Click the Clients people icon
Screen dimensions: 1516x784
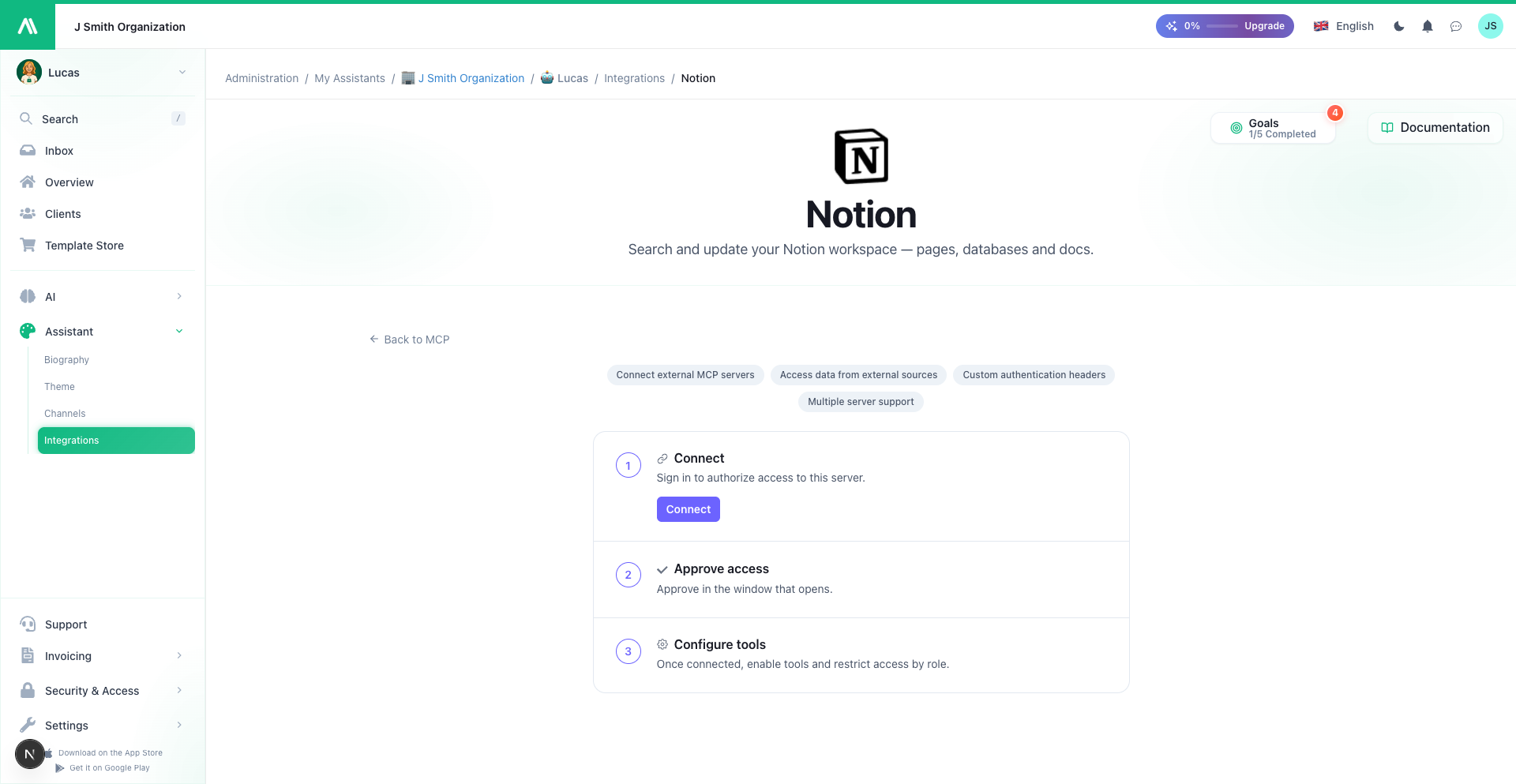coord(28,213)
